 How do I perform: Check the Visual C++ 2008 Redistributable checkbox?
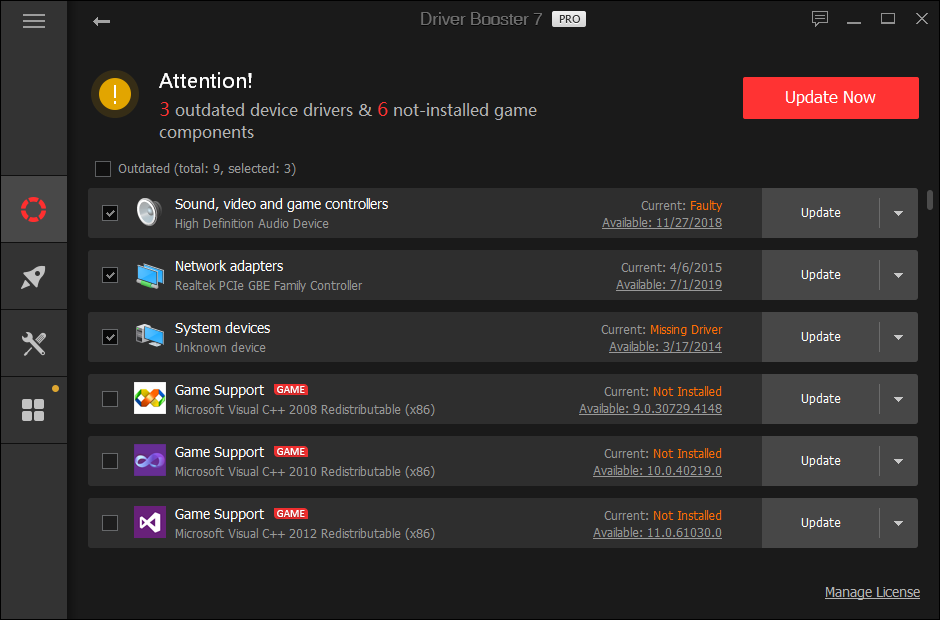(110, 399)
